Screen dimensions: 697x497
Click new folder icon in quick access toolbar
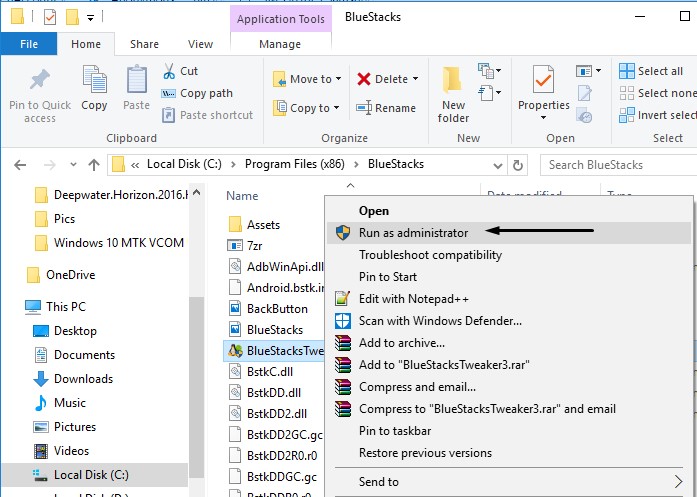[72, 18]
